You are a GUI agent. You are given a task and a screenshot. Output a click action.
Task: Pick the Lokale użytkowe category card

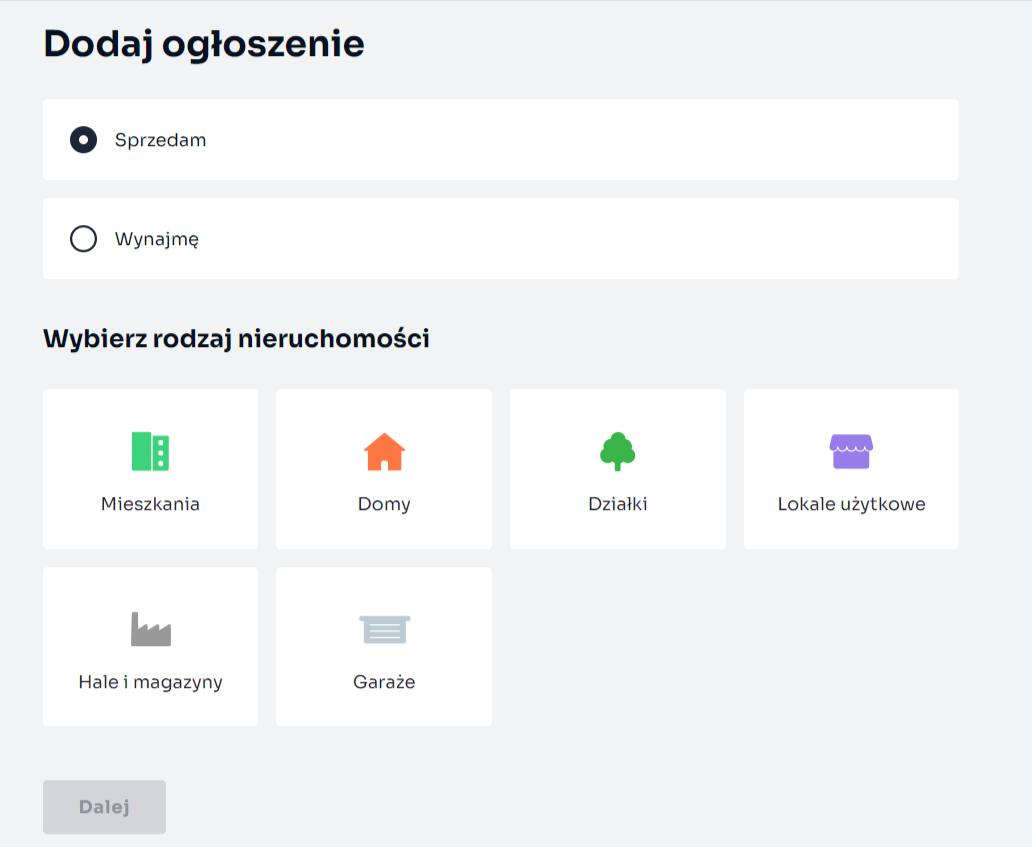(x=851, y=468)
